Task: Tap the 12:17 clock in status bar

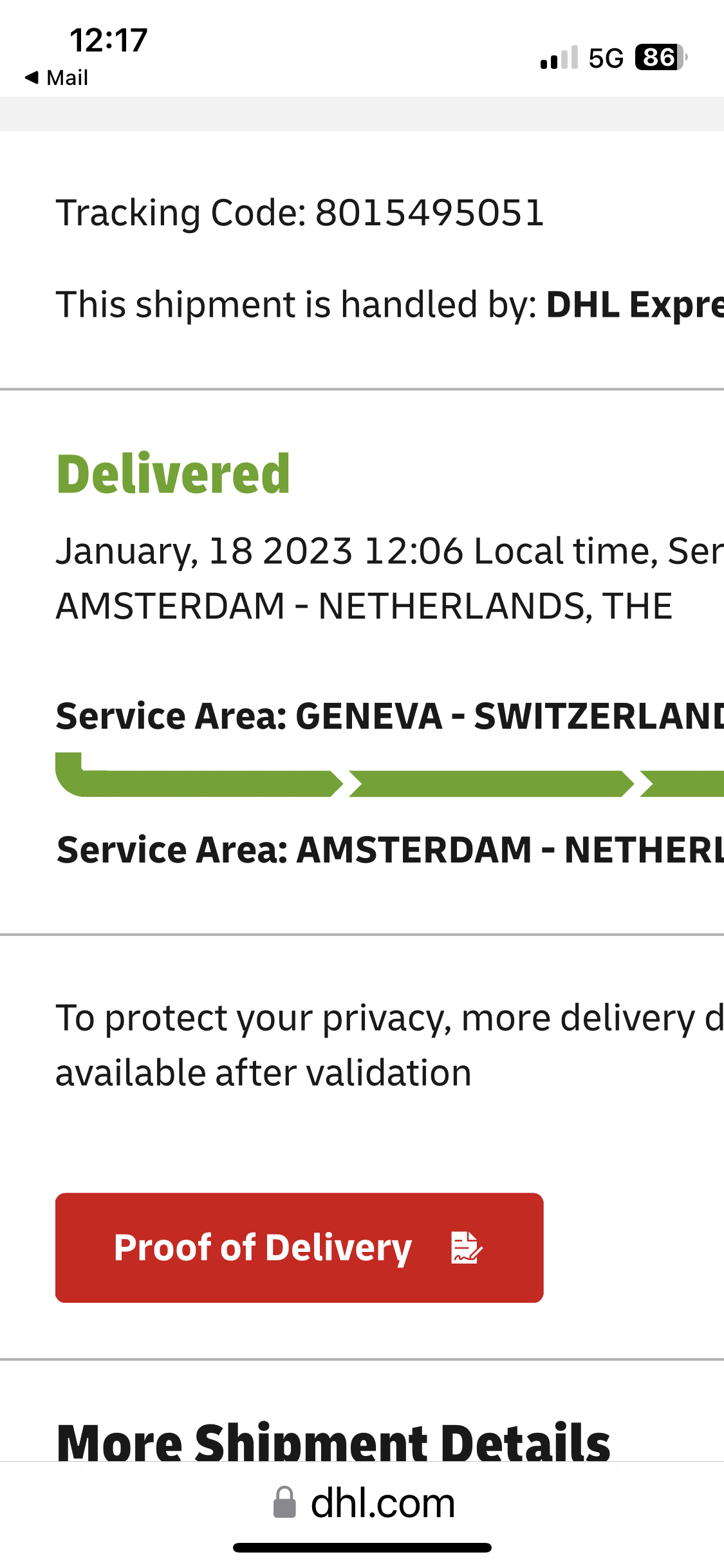Action: (109, 41)
